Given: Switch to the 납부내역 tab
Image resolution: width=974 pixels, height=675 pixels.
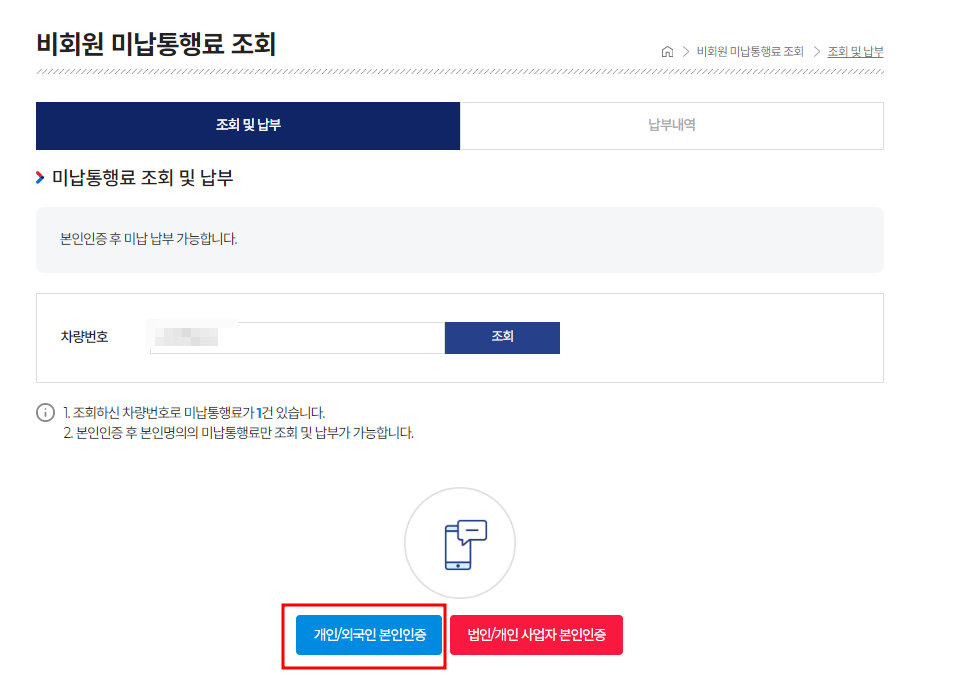Looking at the screenshot, I should pyautogui.click(x=671, y=125).
